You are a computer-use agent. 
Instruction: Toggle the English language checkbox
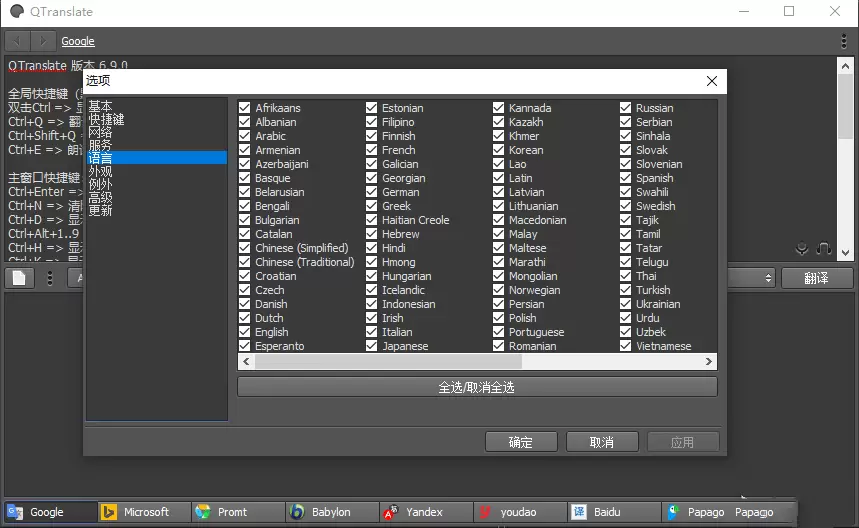[244, 331]
